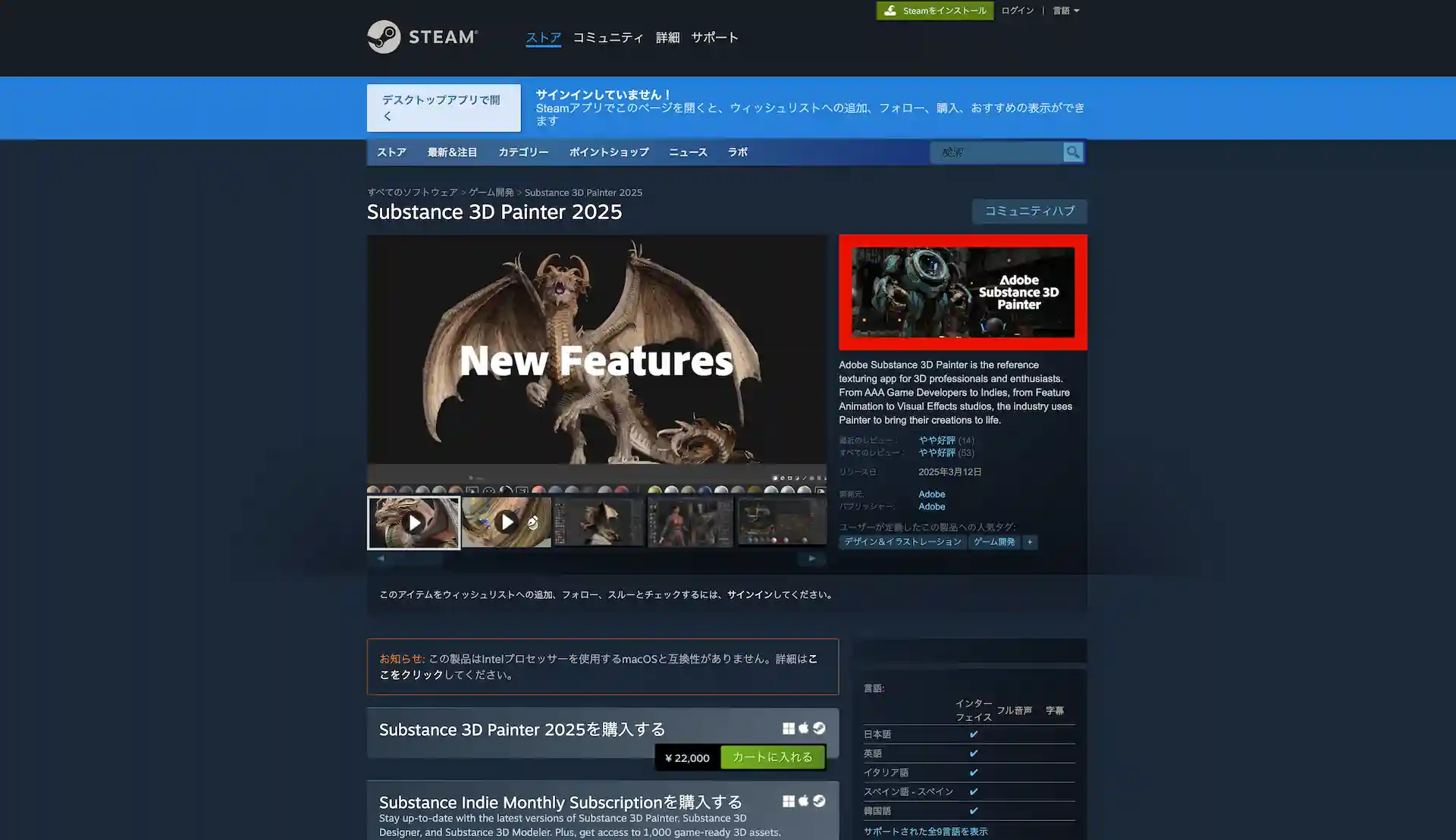This screenshot has width=1456, height=840.
Task: Open the コミュニティ header menu
Action: point(608,37)
